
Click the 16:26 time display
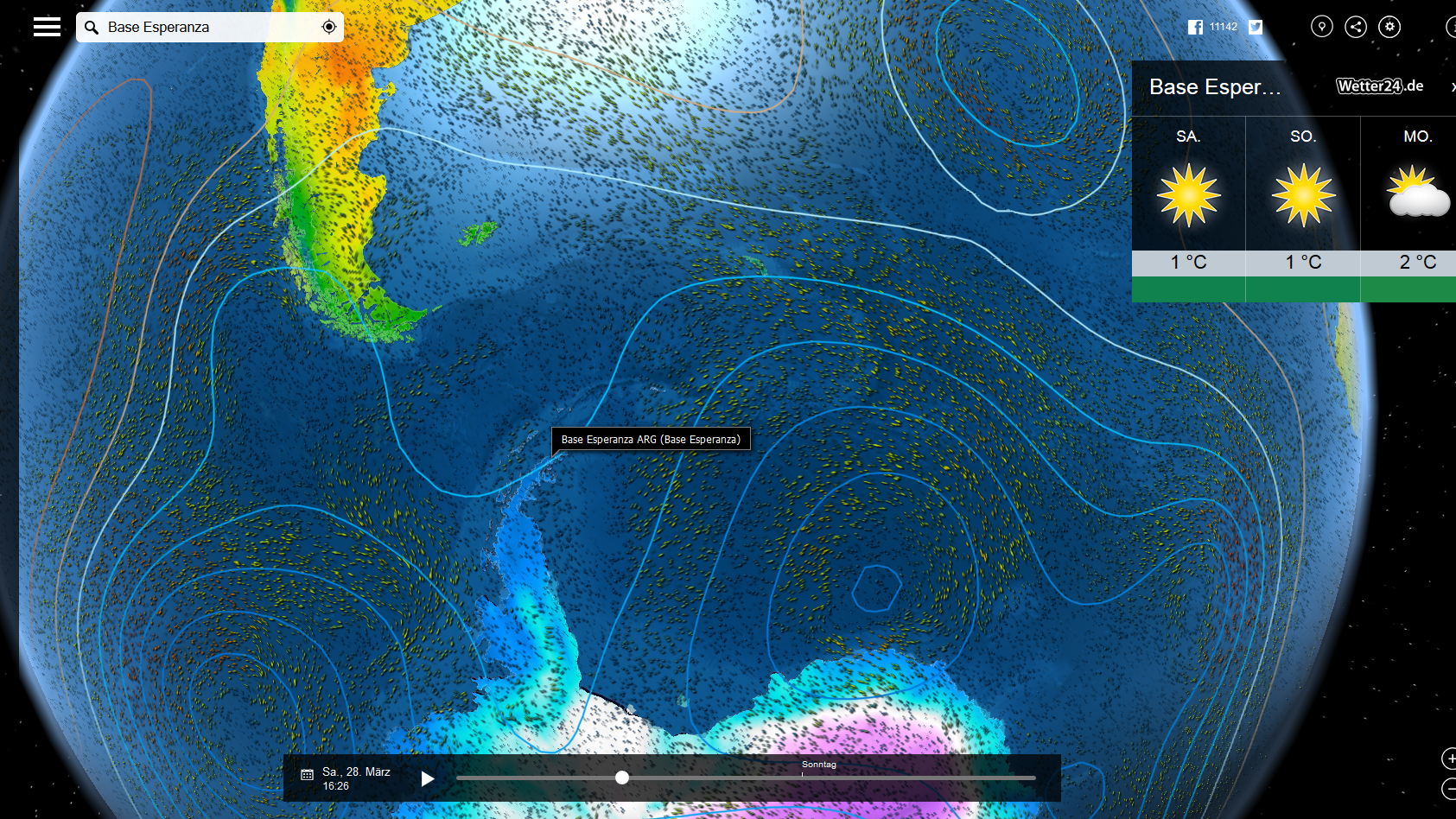coord(335,786)
